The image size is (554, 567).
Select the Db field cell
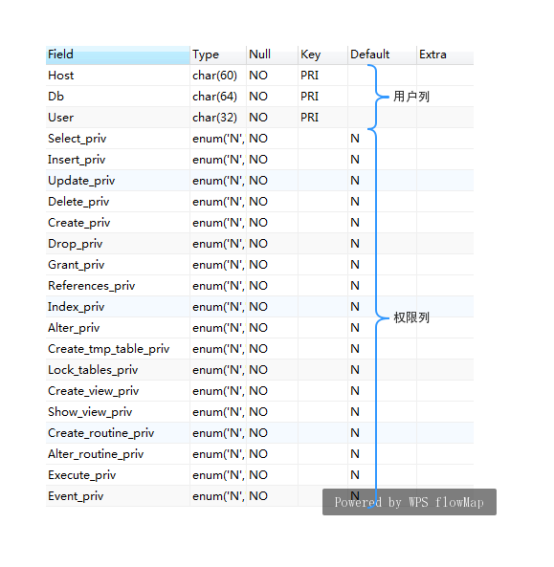[118, 97]
